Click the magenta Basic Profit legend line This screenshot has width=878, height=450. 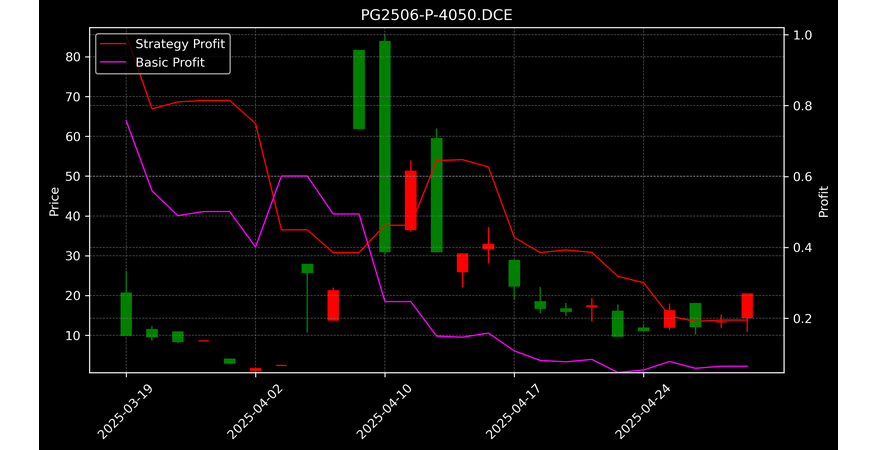point(114,63)
